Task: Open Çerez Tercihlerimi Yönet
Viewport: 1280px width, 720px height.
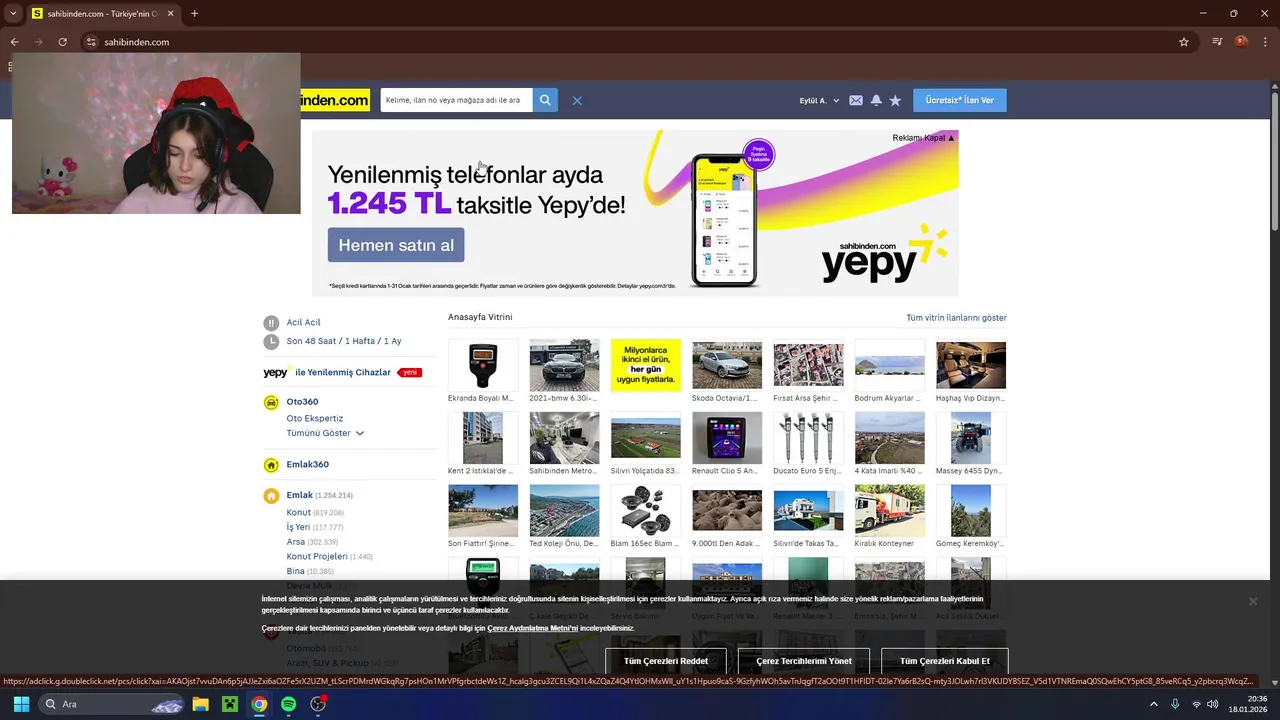Action: [x=804, y=661]
